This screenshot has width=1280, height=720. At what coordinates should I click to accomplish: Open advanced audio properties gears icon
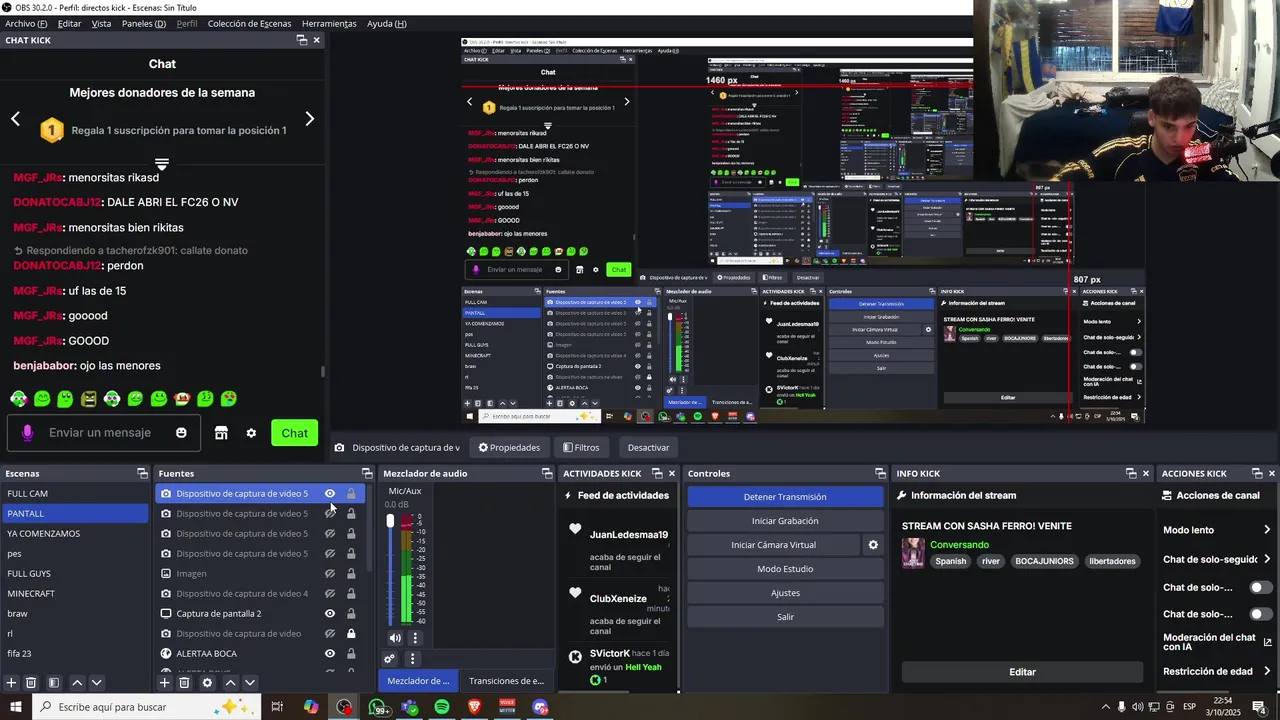pos(390,659)
